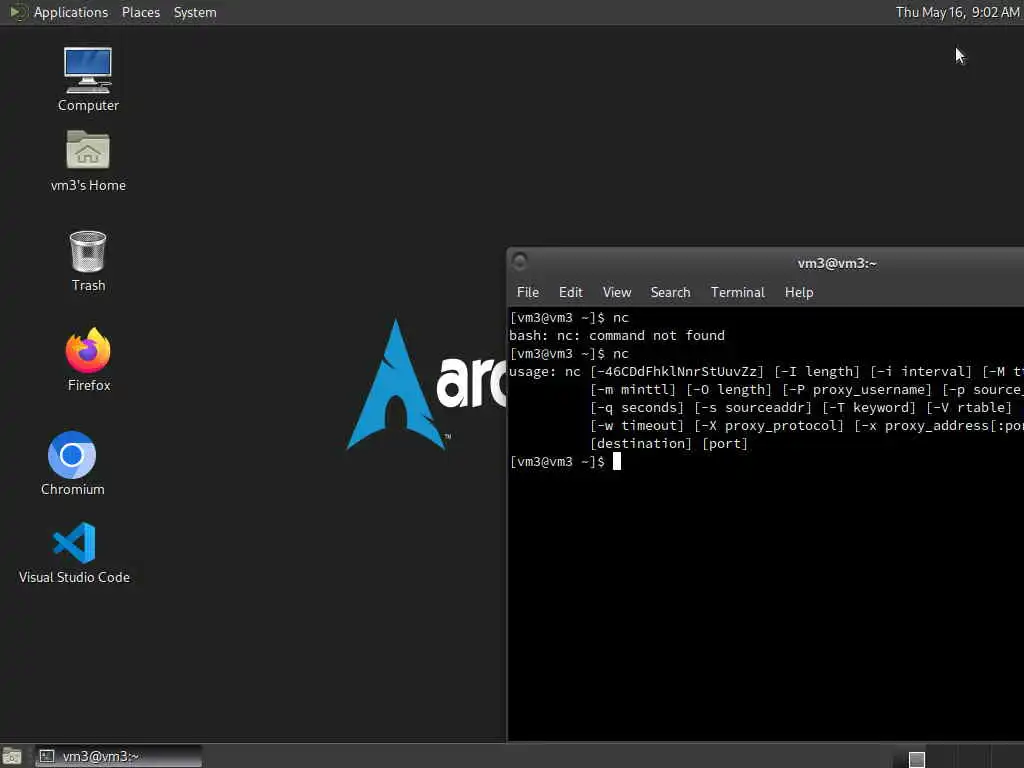Viewport: 1024px width, 768px height.
Task: Click the terminal window menu button in titlebar
Action: [x=520, y=262]
